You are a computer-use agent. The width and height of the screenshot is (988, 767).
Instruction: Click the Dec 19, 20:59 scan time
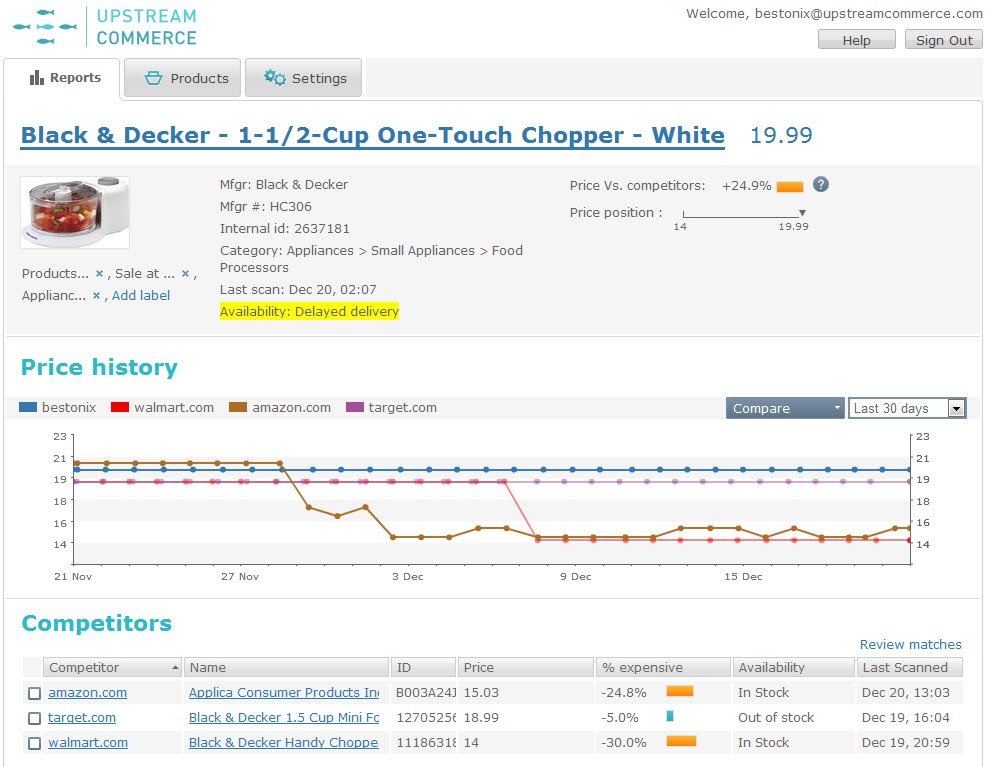tap(905, 743)
